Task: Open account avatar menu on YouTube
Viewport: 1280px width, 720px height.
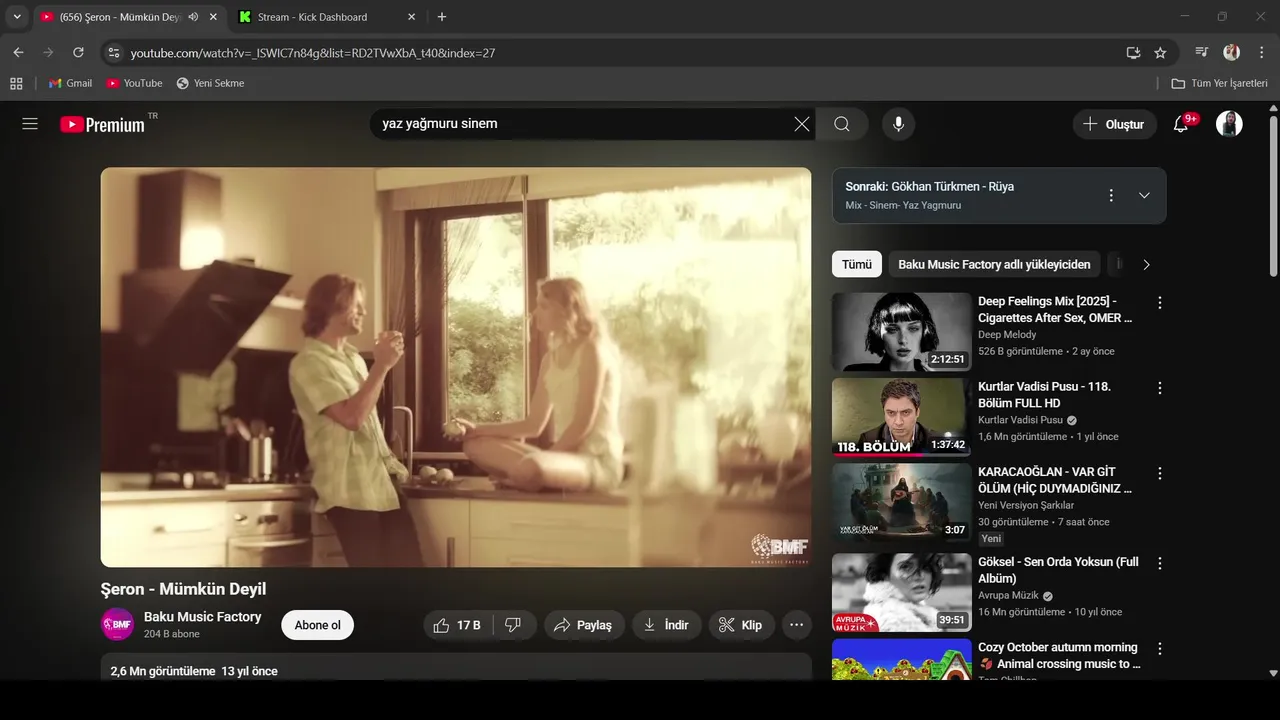Action: click(1229, 124)
